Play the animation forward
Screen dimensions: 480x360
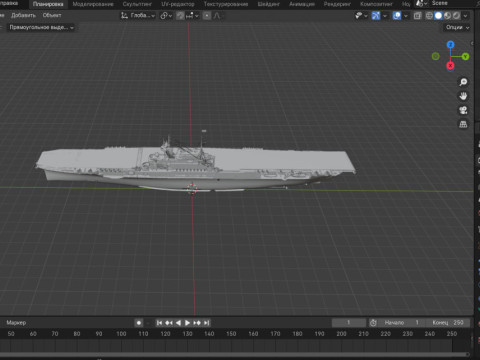pos(187,323)
